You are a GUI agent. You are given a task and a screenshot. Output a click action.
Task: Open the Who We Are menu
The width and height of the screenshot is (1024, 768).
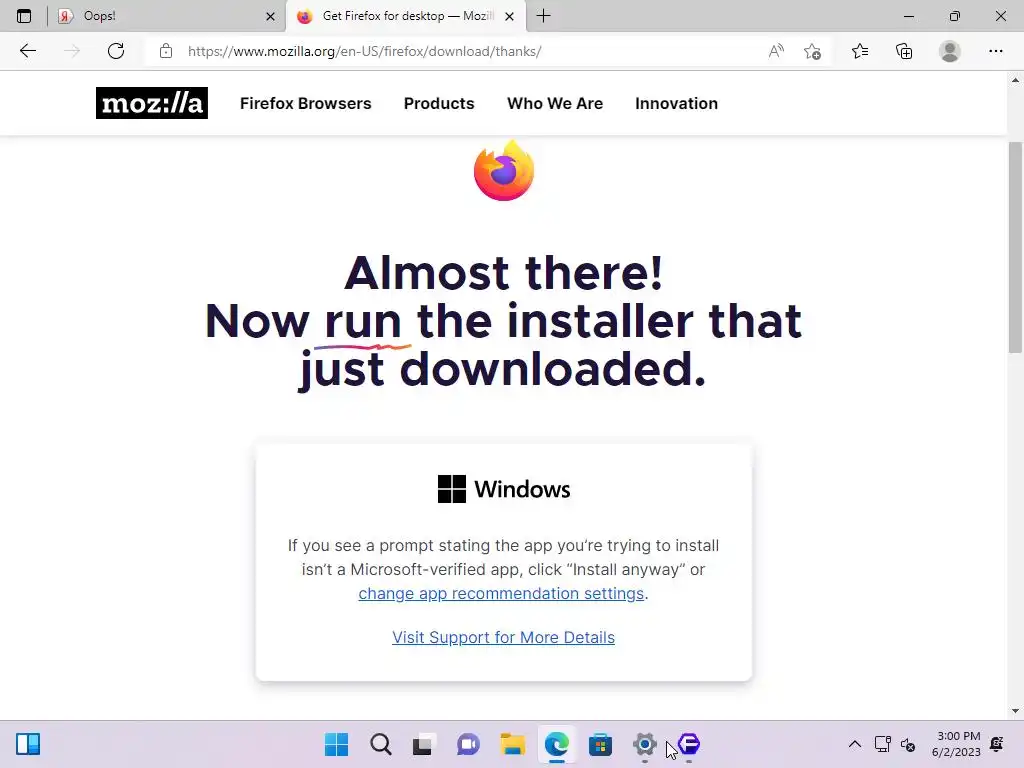point(555,104)
